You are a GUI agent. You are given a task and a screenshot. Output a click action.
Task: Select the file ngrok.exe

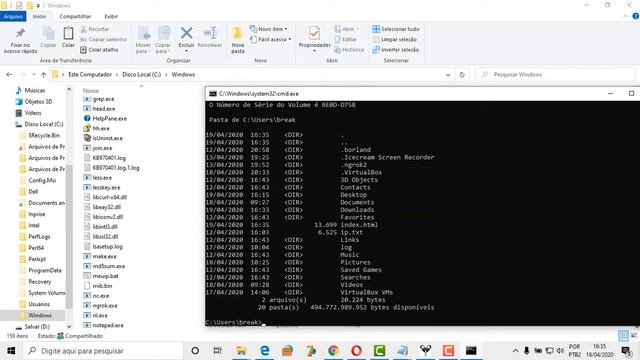[x=105, y=305]
